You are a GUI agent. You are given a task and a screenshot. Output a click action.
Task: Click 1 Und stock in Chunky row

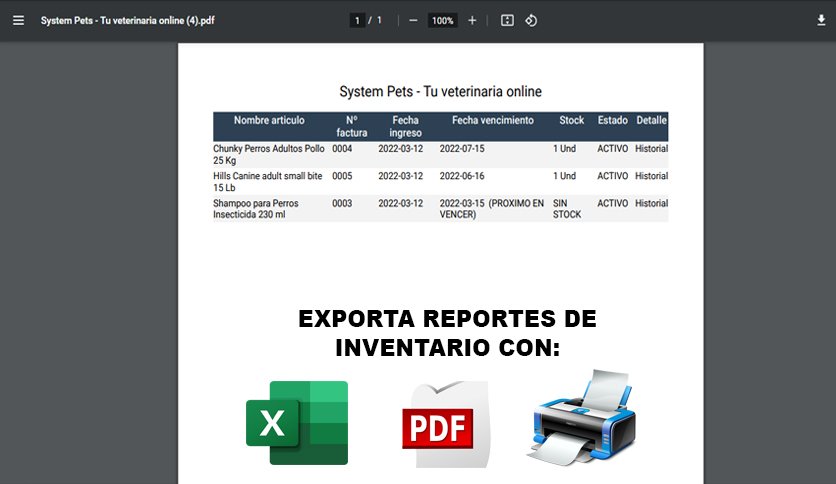point(565,149)
